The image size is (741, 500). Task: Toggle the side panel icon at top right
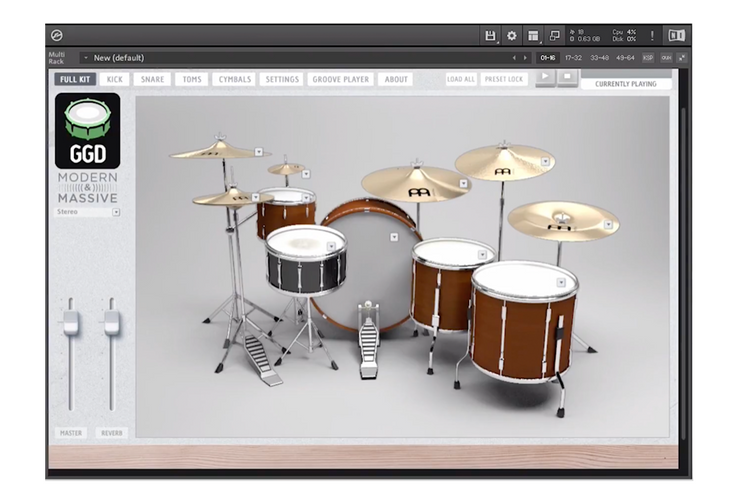click(677, 35)
